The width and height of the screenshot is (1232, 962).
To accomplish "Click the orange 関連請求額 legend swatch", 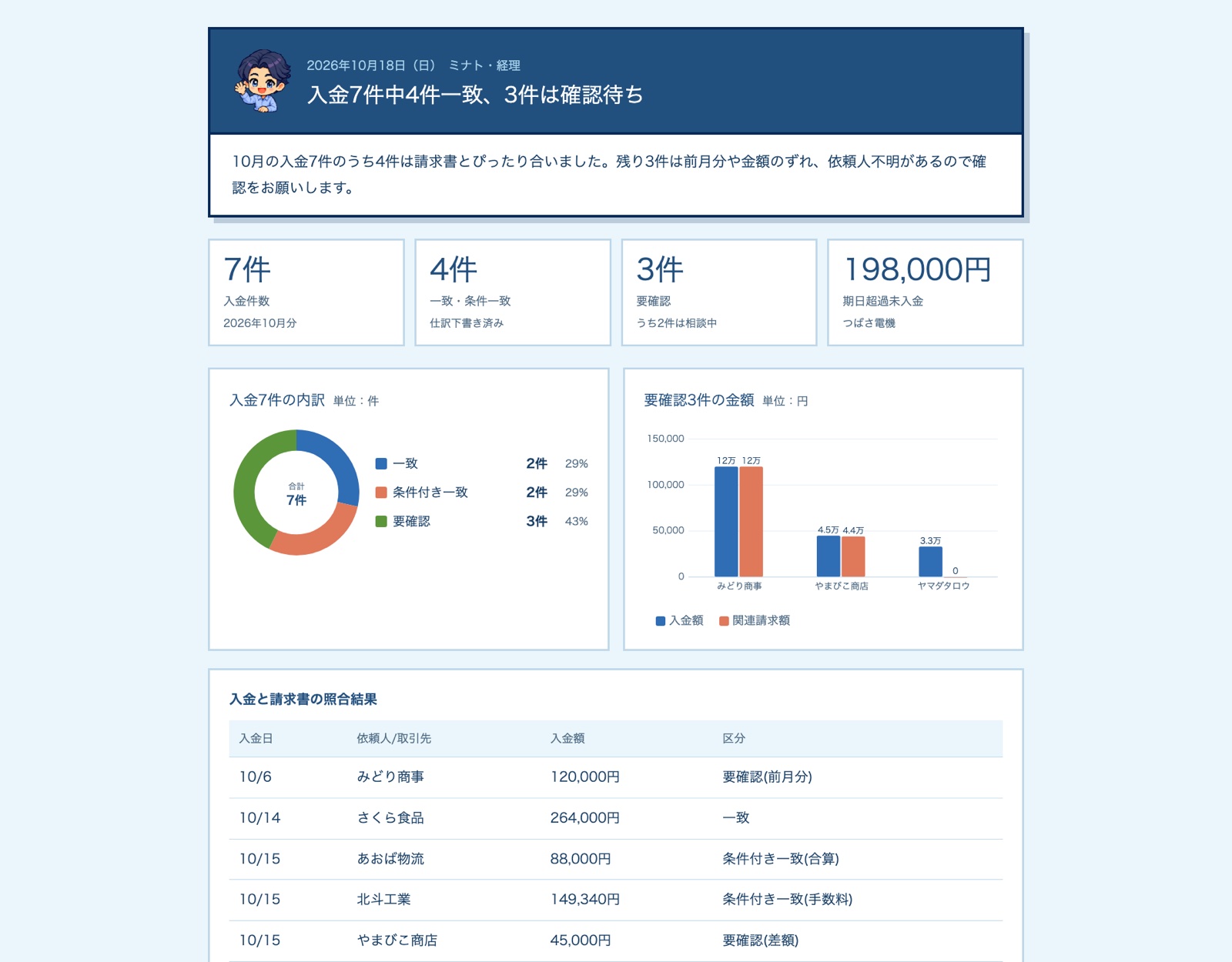I will pos(724,621).
